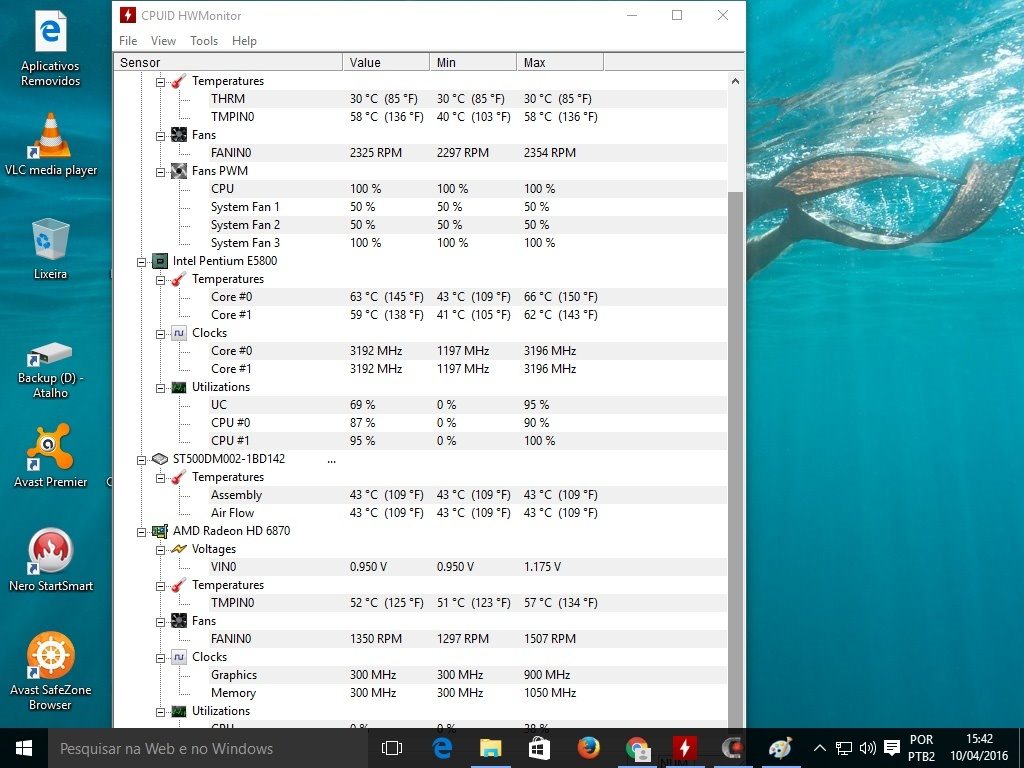Click the Intel Pentium E5800 processor chip icon

pos(160,261)
